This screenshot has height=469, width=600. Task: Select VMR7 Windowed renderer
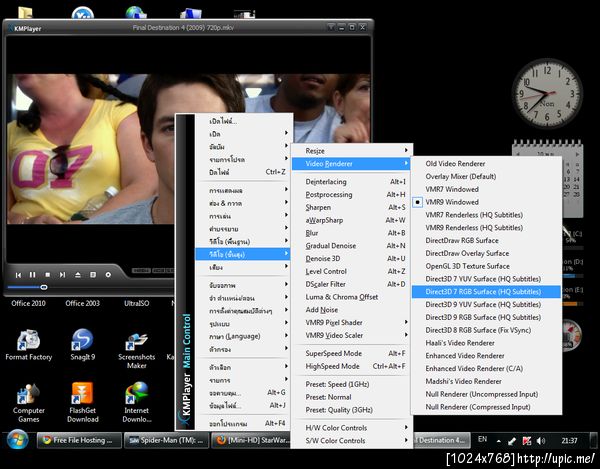(486, 189)
